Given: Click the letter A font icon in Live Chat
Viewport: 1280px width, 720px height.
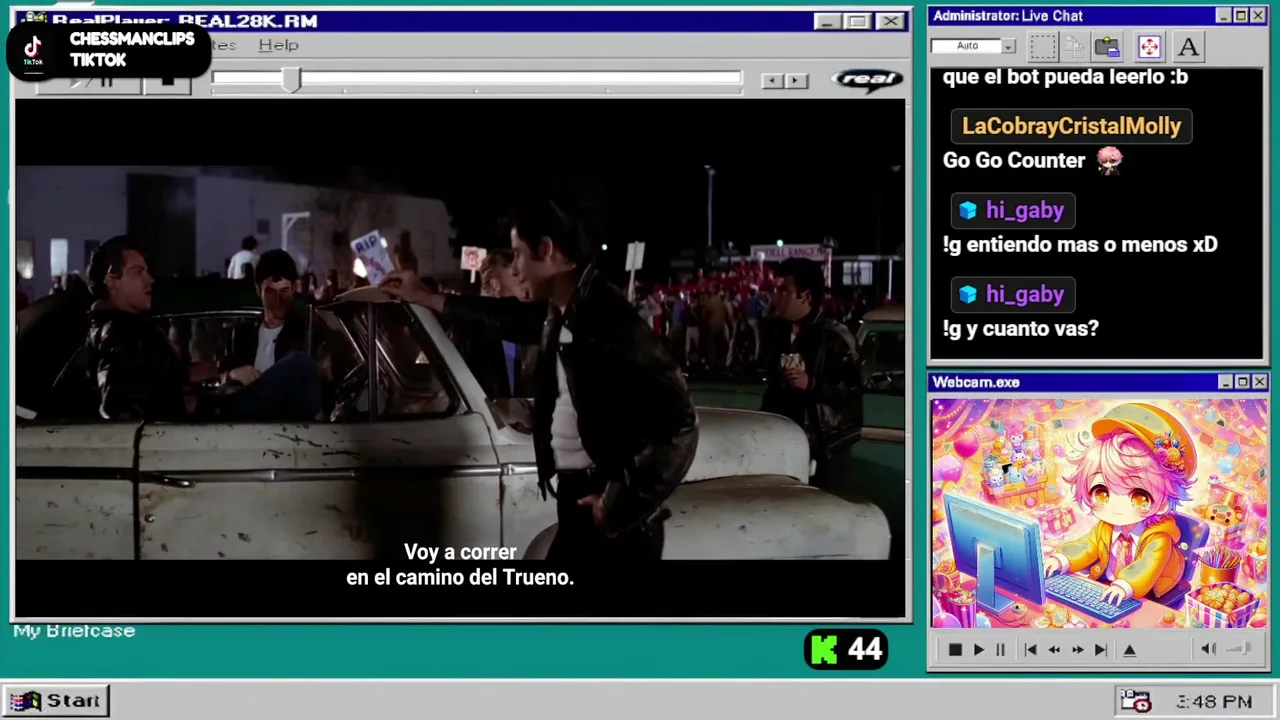Looking at the screenshot, I should click(1188, 46).
